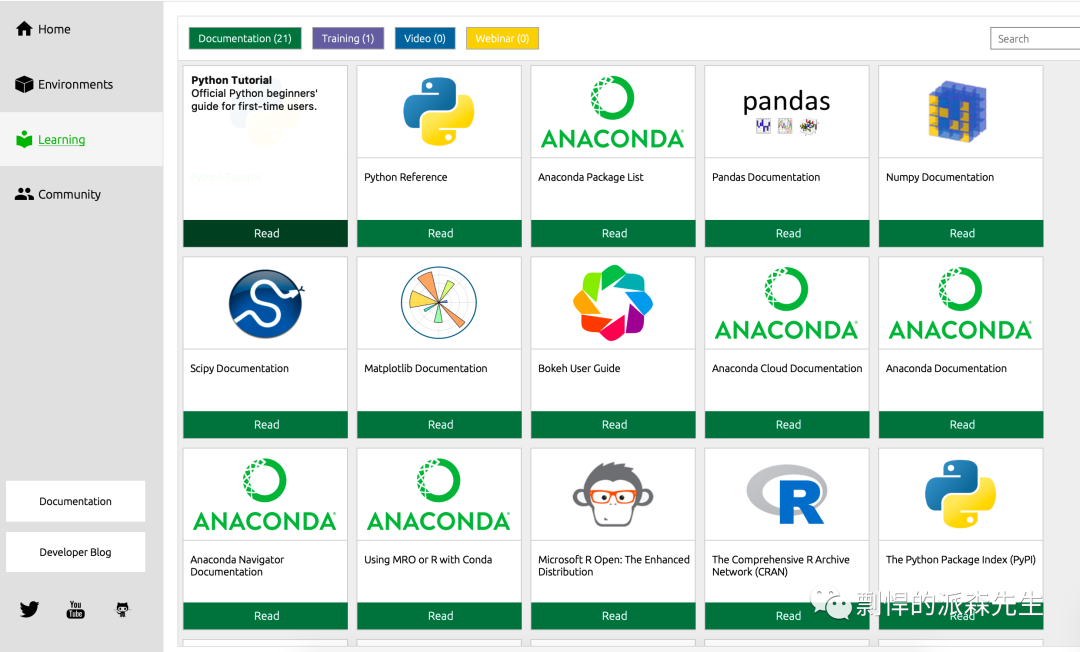
Task: Open the Documentation sidebar button
Action: pyautogui.click(x=76, y=501)
